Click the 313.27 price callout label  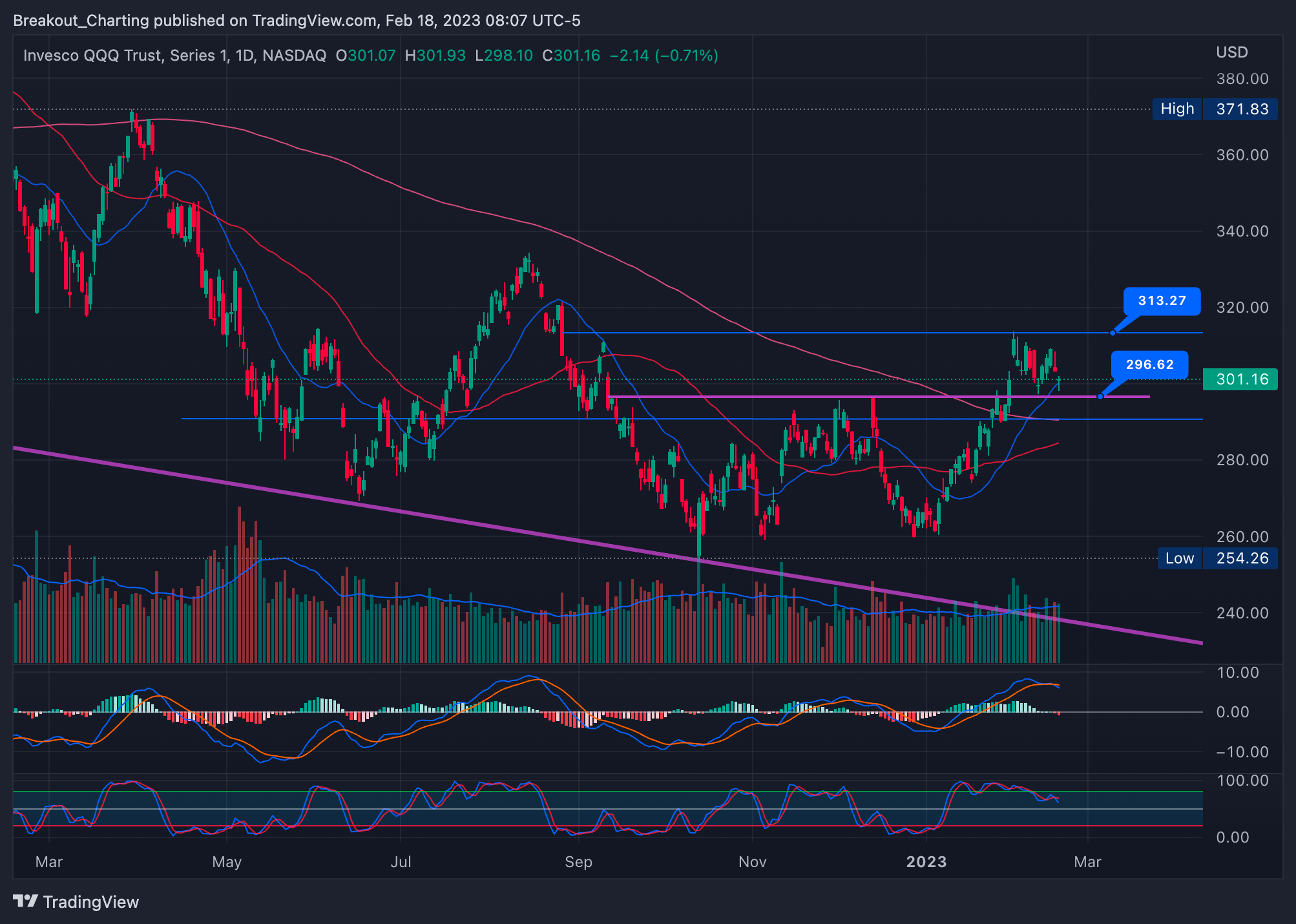click(x=1162, y=301)
